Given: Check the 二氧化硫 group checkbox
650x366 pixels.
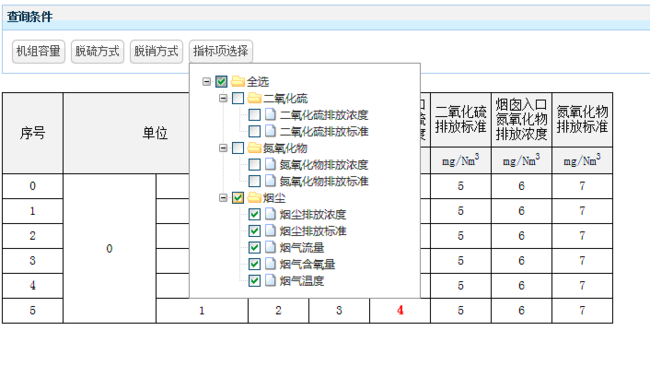Looking at the screenshot, I should point(238,98).
